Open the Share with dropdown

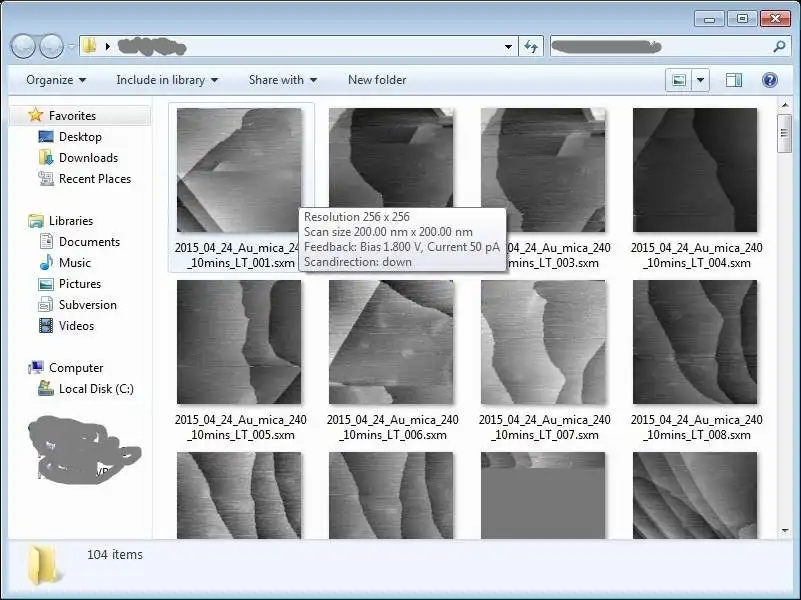tap(282, 80)
